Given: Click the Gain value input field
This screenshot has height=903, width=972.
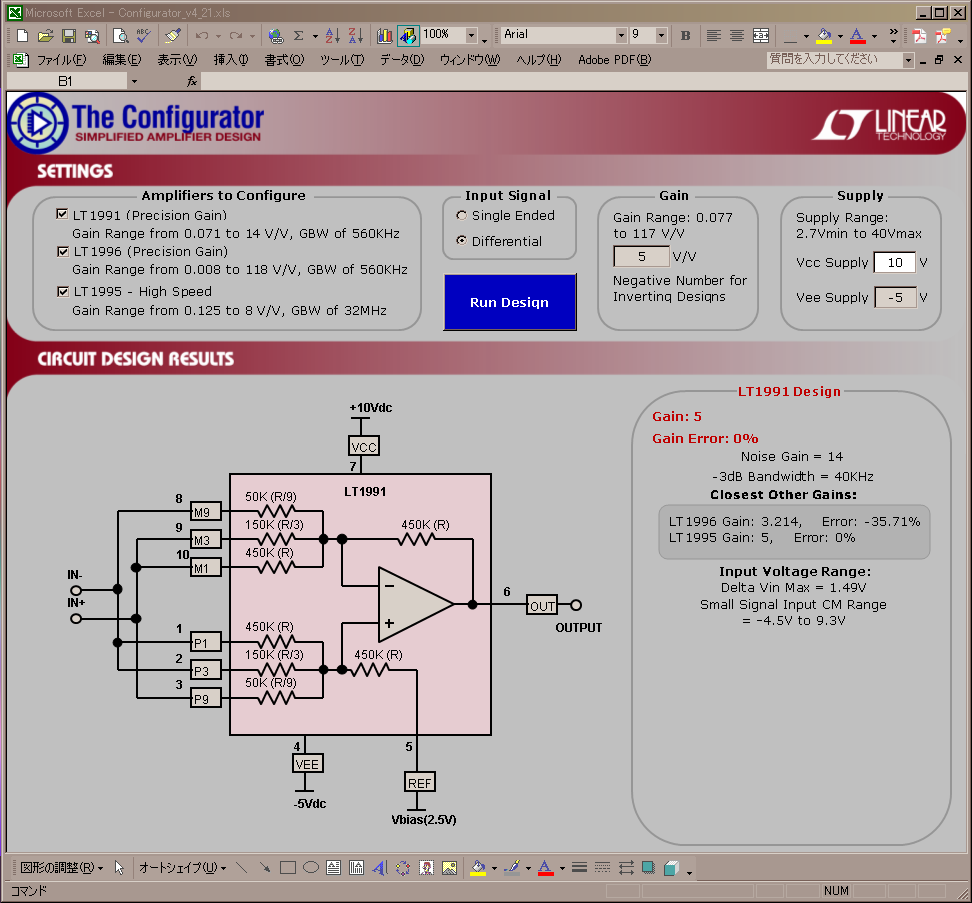Looking at the screenshot, I should [x=642, y=257].
